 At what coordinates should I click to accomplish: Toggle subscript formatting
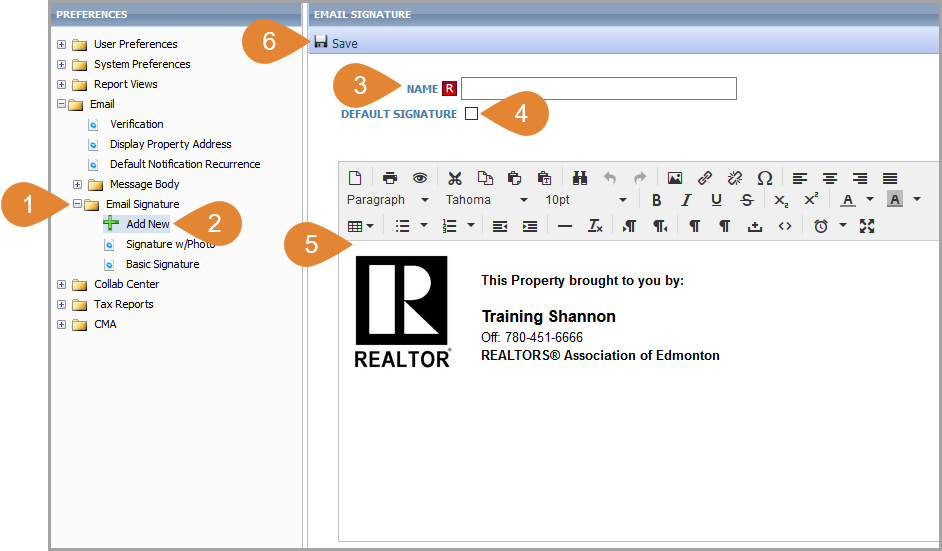coord(781,201)
